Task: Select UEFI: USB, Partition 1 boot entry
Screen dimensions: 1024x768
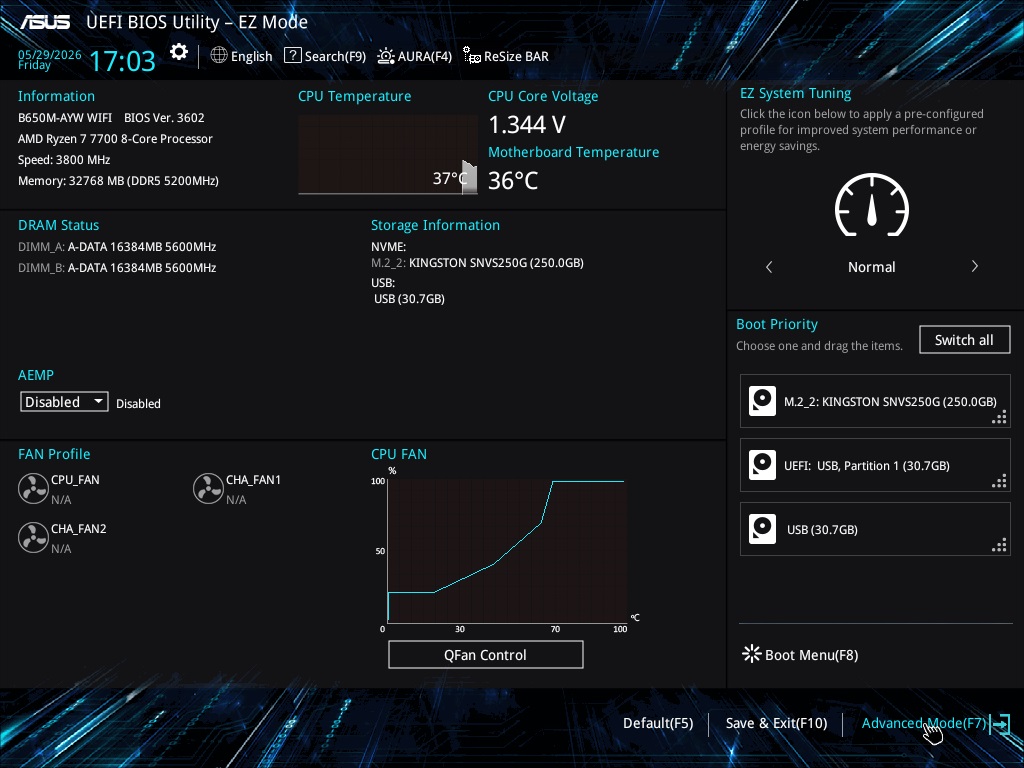Action: [875, 465]
